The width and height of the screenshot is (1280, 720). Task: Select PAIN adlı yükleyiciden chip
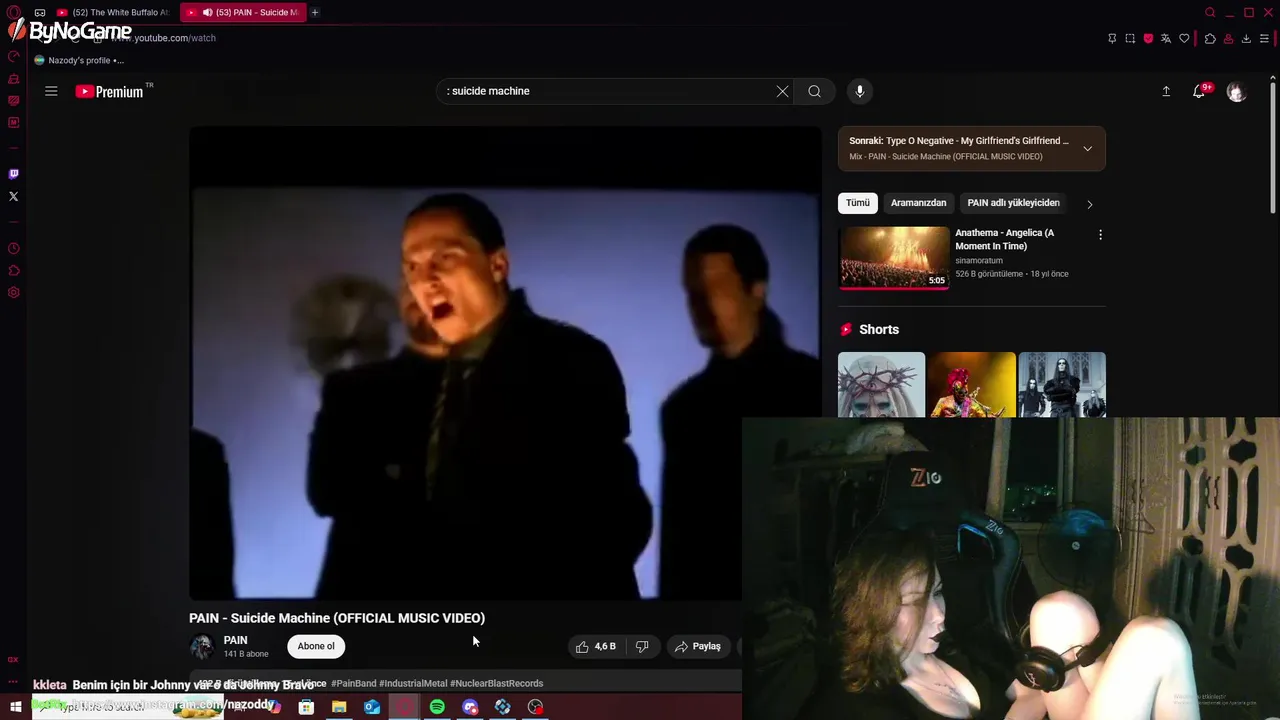(x=1013, y=203)
